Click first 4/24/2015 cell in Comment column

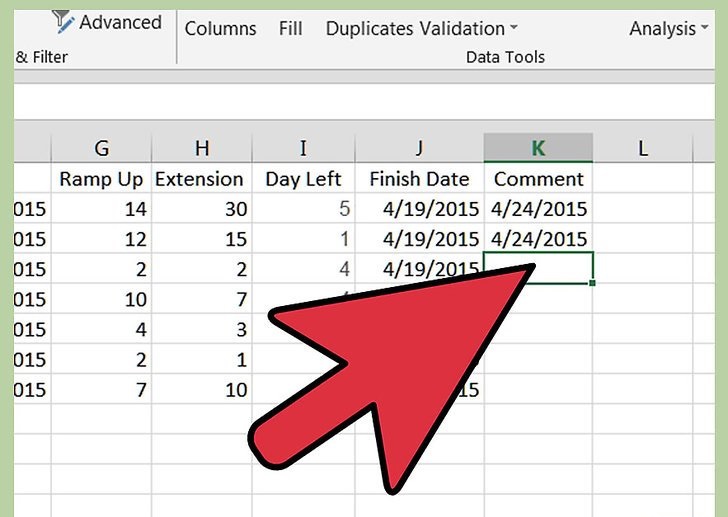tap(538, 209)
